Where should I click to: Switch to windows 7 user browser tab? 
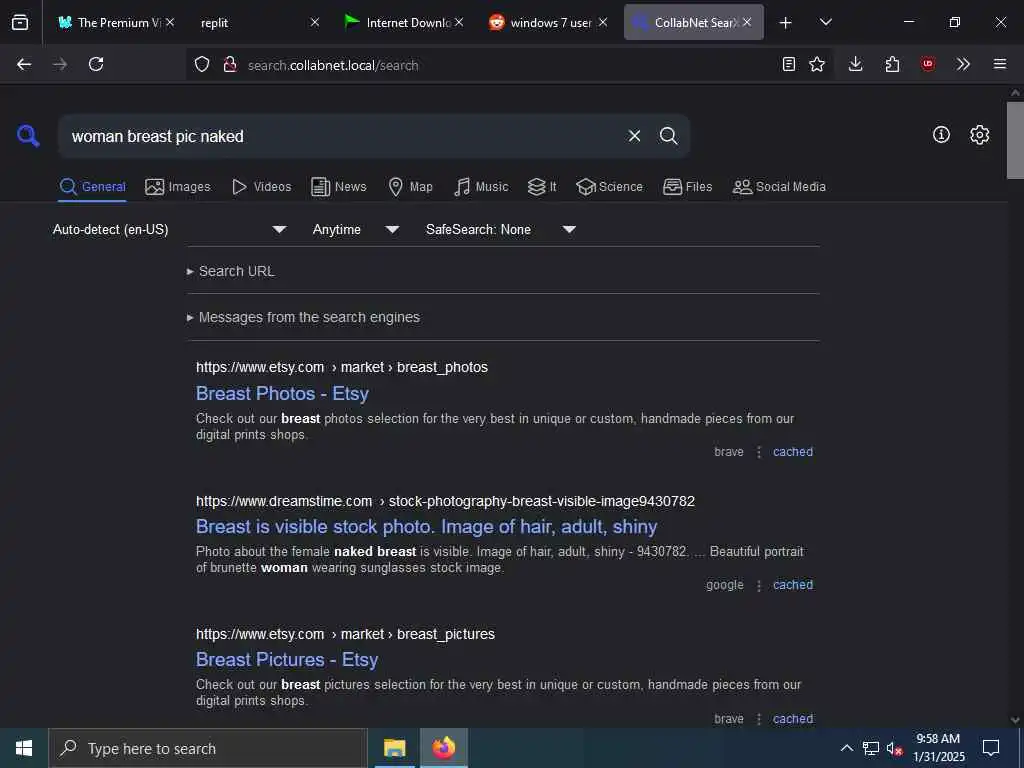541,22
